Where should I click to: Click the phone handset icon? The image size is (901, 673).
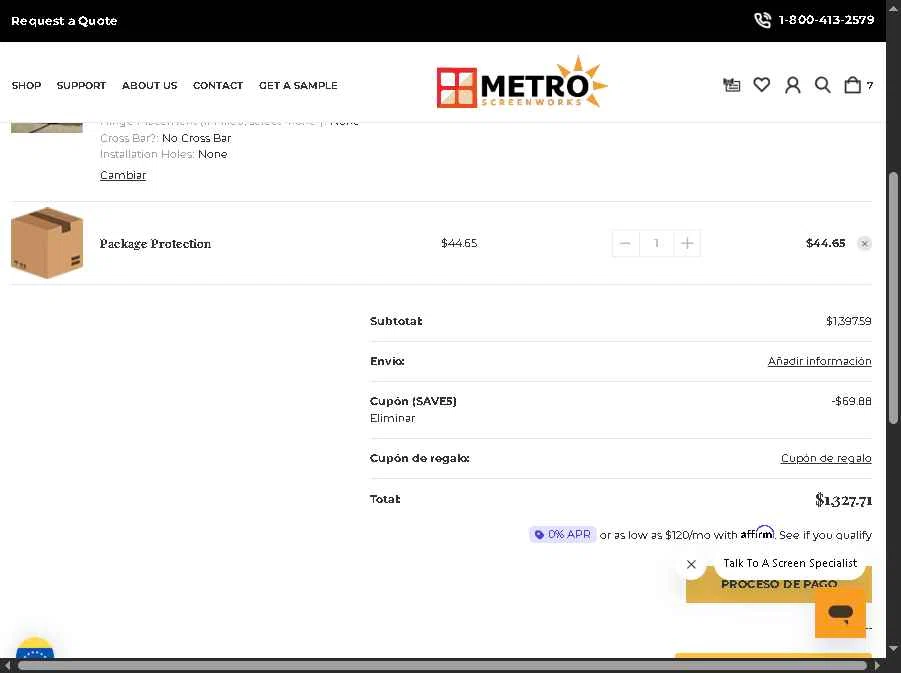tap(763, 20)
